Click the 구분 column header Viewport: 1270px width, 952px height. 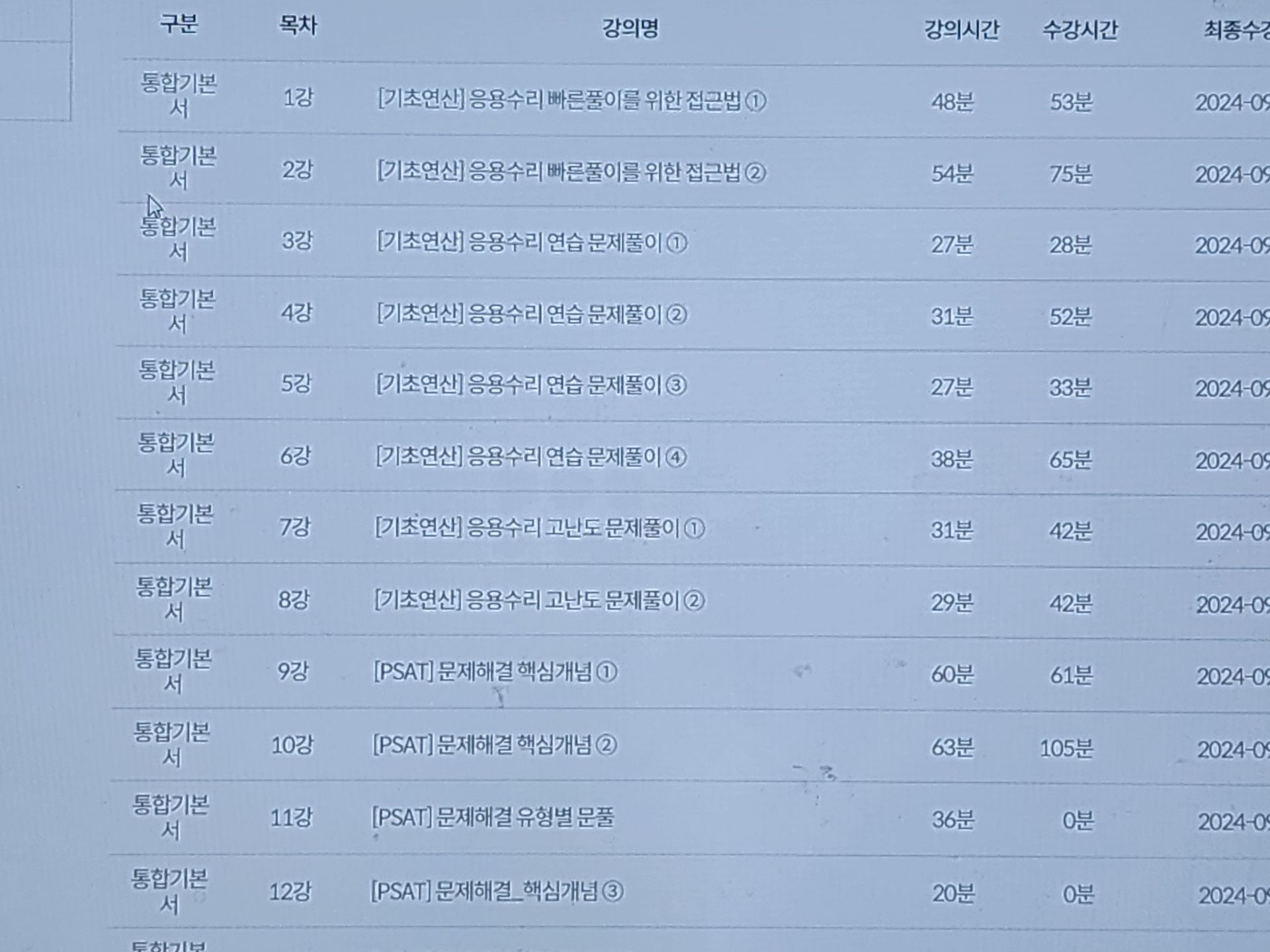(x=179, y=24)
